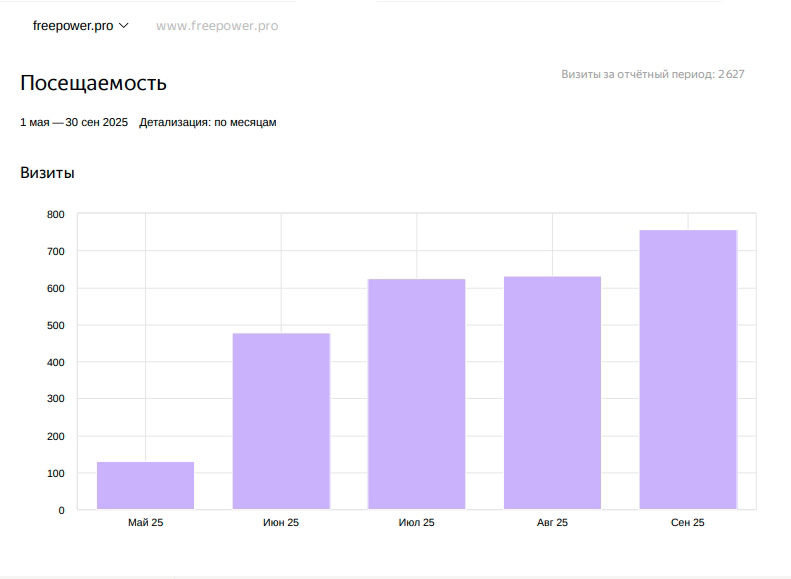791x579 pixels.
Task: Select the Май 25 bar in chart
Action: 145,485
